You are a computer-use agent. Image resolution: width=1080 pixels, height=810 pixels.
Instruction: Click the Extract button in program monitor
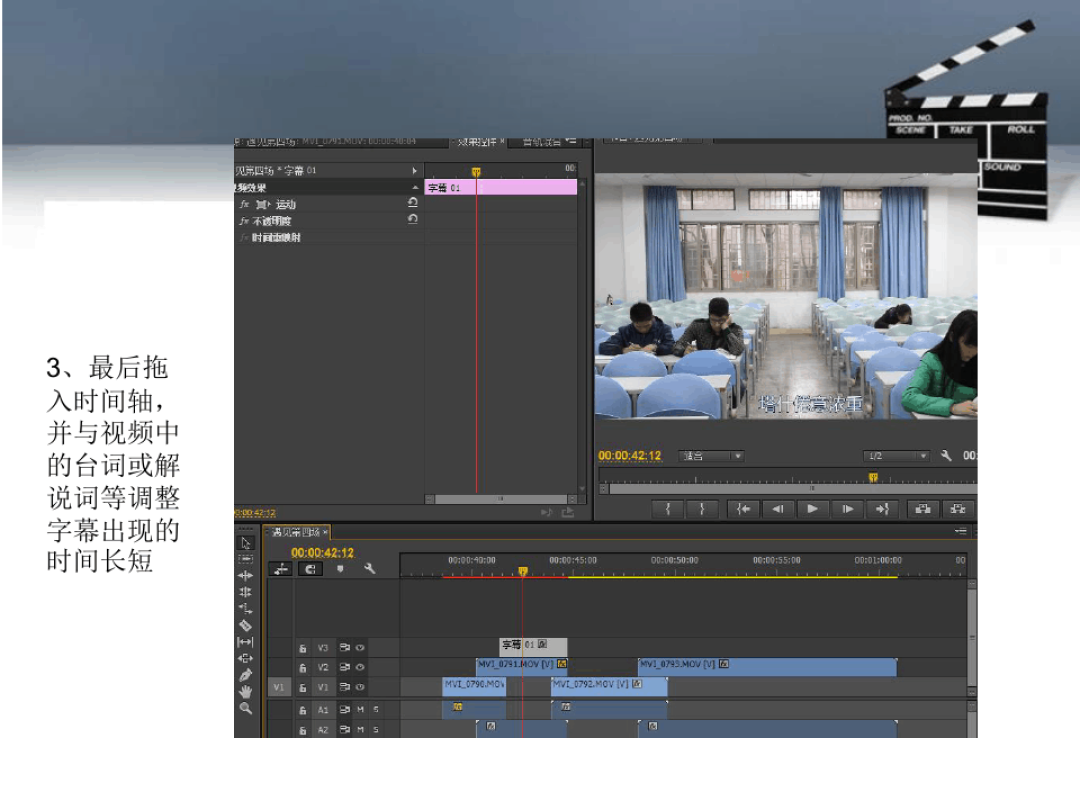(957, 509)
